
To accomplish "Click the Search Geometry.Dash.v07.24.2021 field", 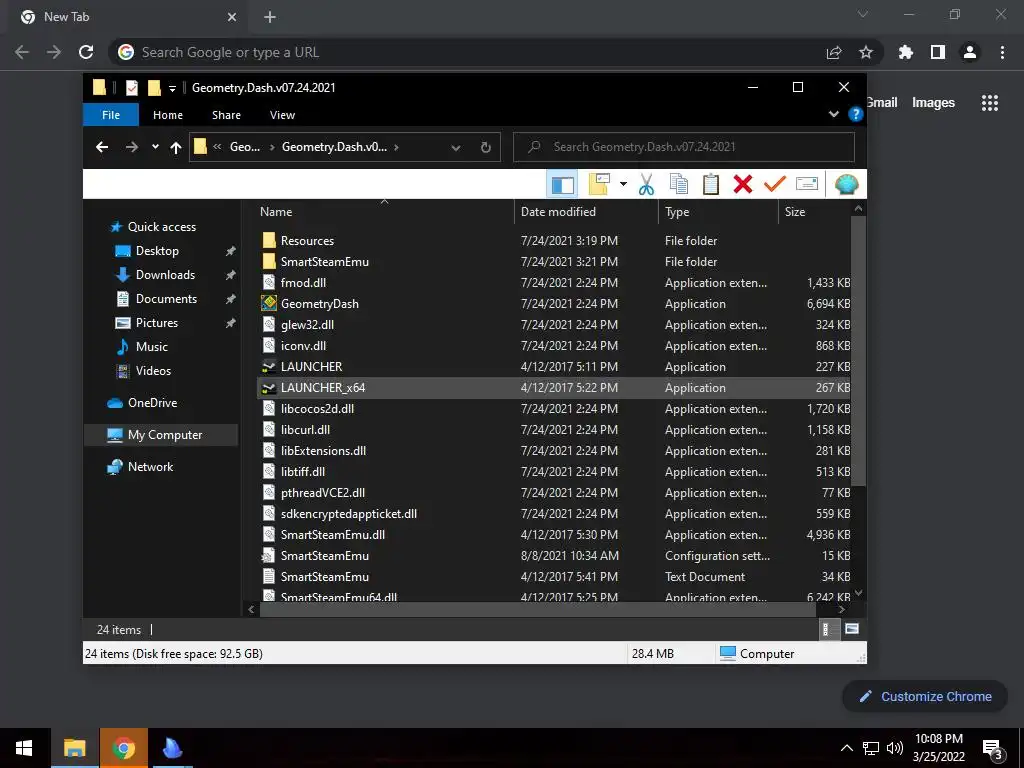I will point(684,147).
